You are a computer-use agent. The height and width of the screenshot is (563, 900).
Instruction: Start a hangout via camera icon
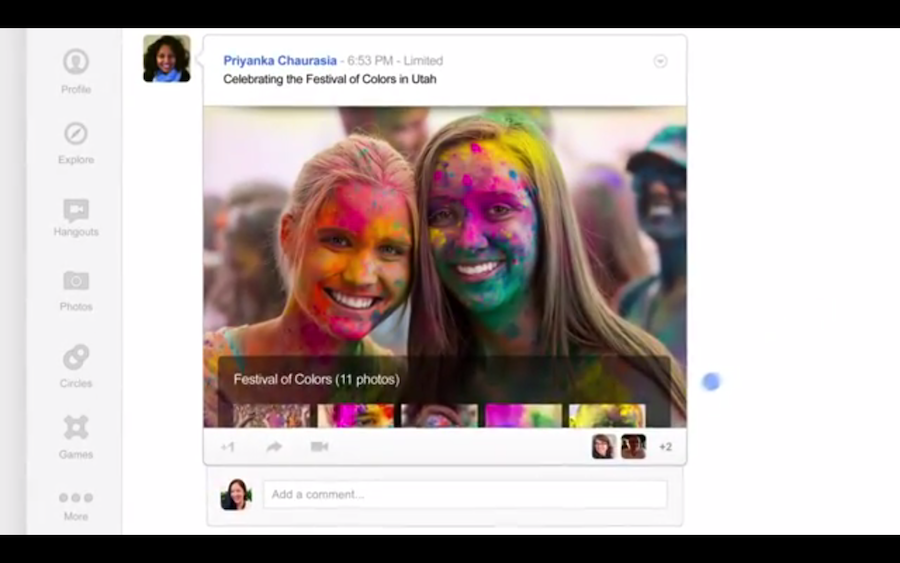pyautogui.click(x=319, y=446)
